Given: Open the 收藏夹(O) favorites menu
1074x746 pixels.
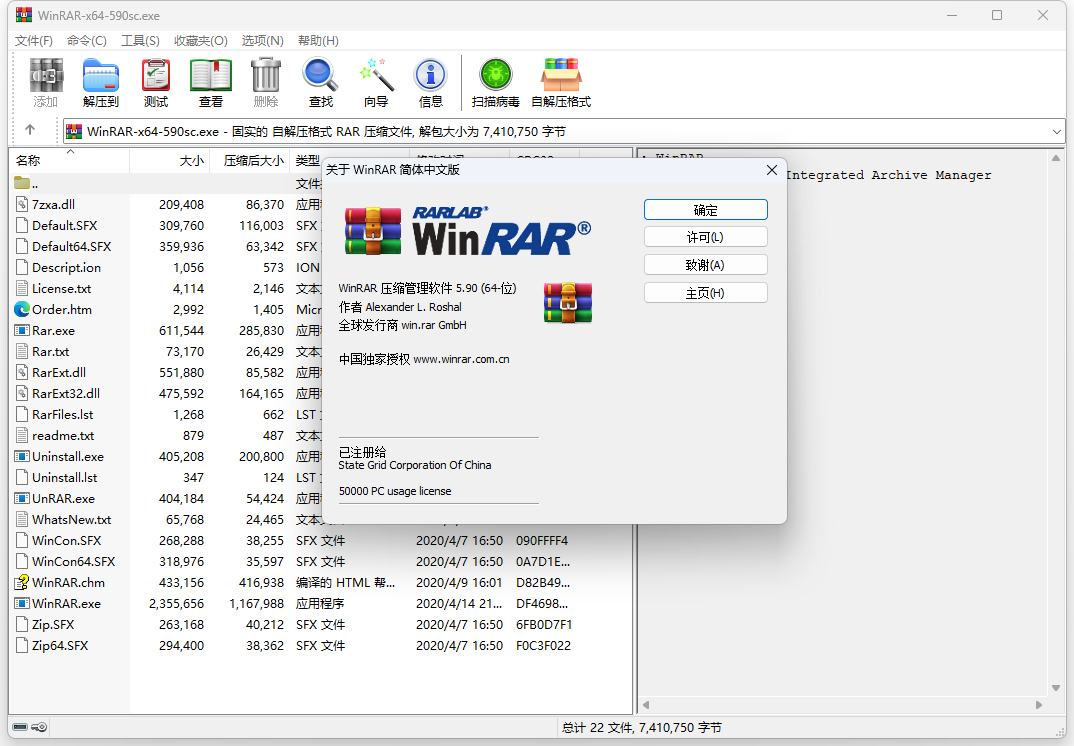Looking at the screenshot, I should click(201, 41).
